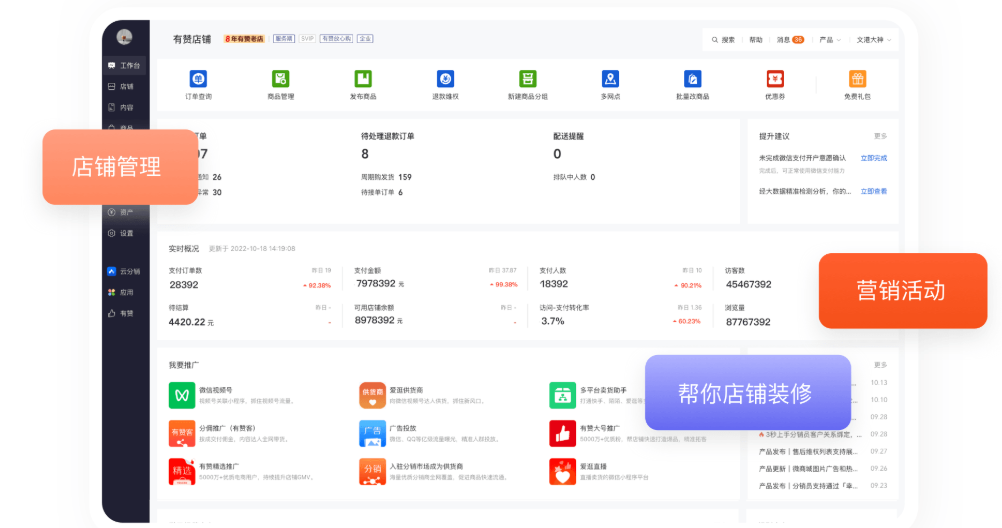Click the 商品管理 green icon
Screen dimensions: 1002x528
(x=281, y=79)
